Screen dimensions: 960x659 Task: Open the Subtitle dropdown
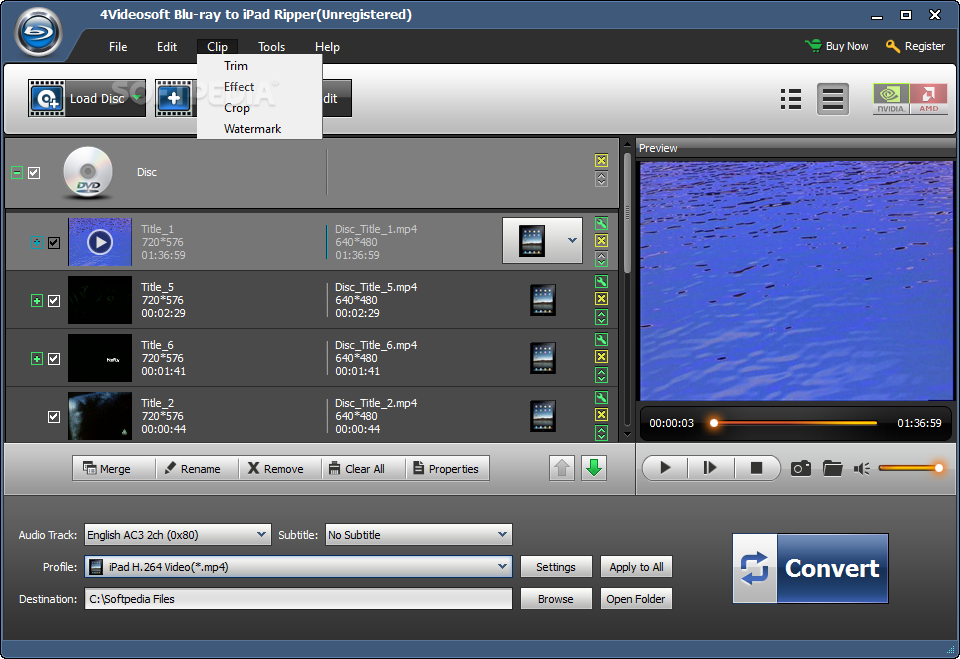(502, 535)
